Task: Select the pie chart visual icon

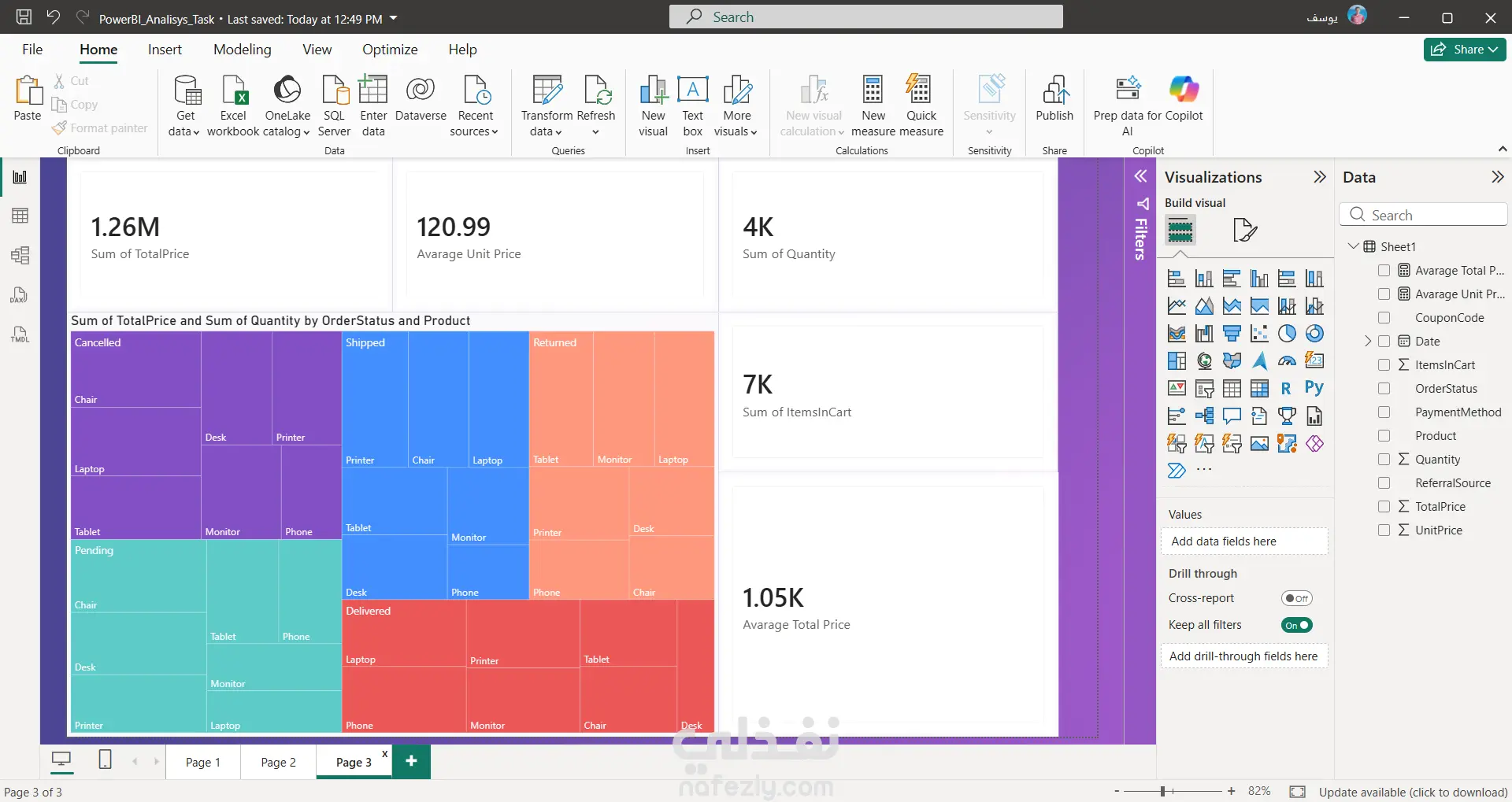Action: [x=1287, y=334]
